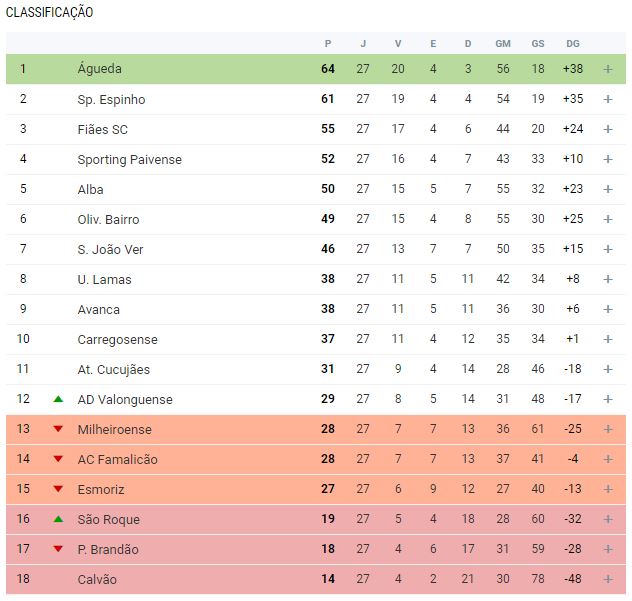Viewport: 632px width, 601px height.
Task: Sort by the DG column header
Action: tap(573, 44)
